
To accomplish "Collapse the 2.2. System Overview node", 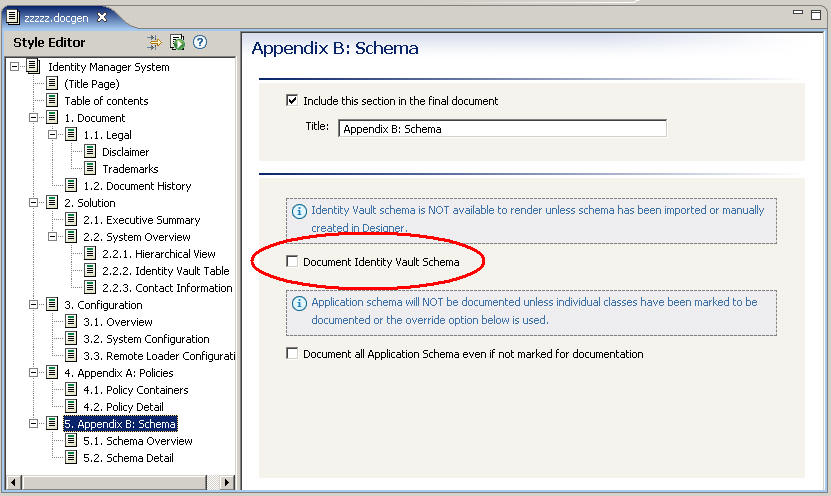I will point(52,237).
